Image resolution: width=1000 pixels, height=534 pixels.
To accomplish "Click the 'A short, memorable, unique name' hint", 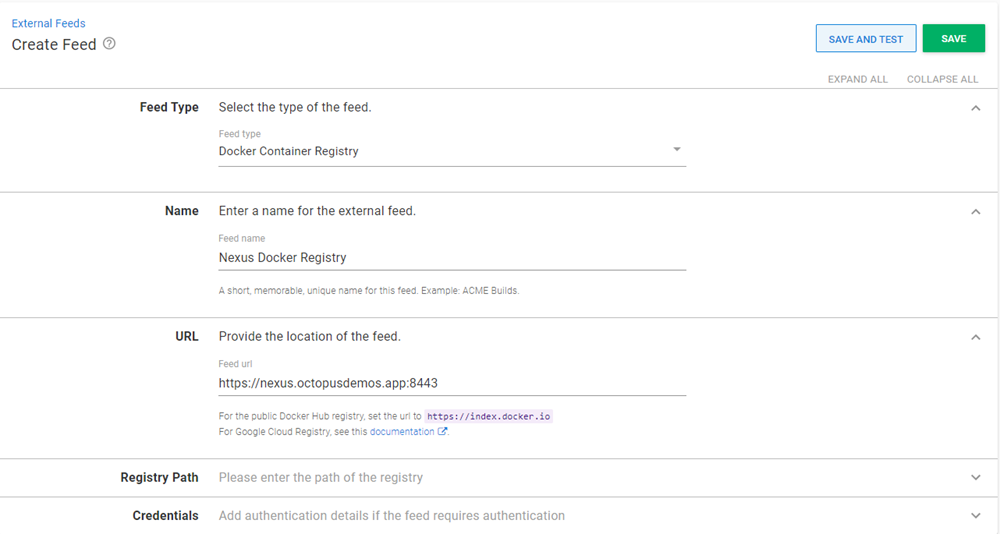I will coord(369,290).
